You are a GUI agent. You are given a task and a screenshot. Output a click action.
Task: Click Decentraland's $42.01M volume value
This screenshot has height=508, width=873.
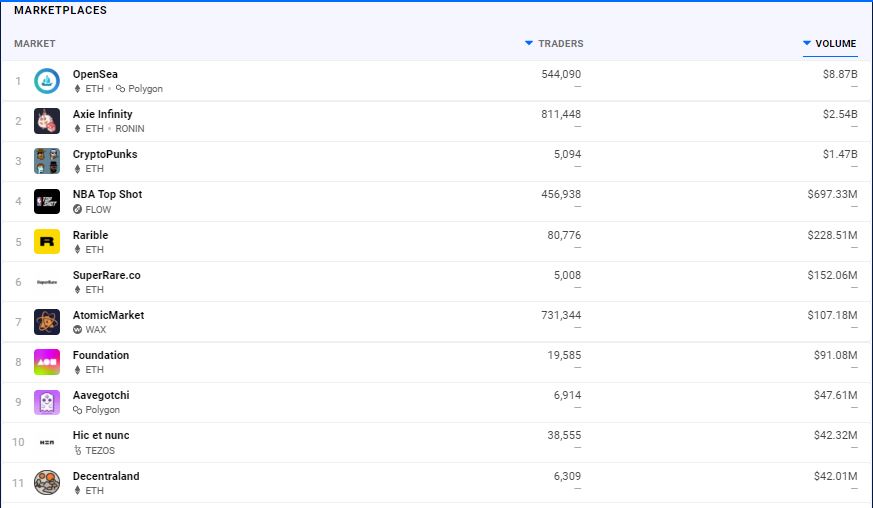[x=835, y=476]
